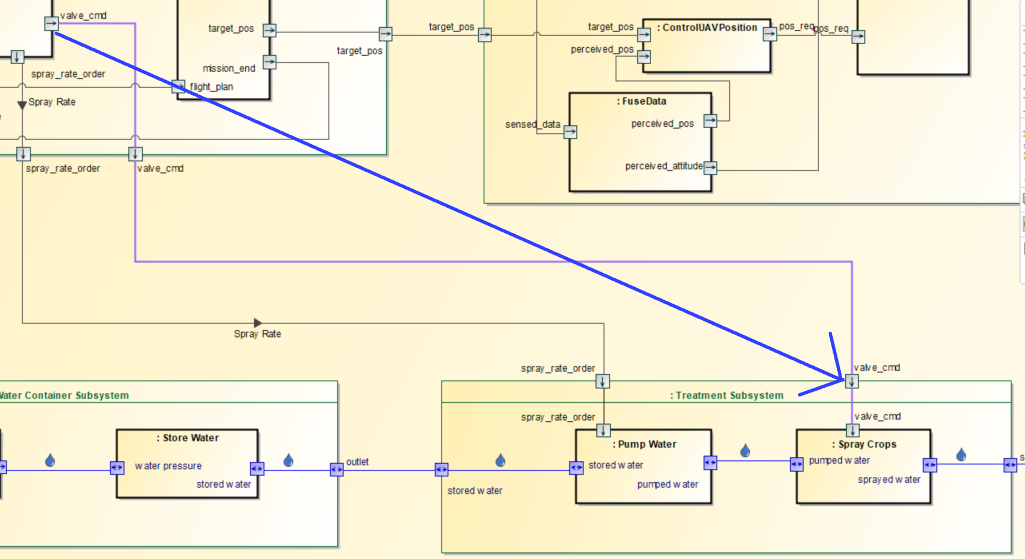The image size is (1025, 559).
Task: Select the FuseData block
Action: click(x=641, y=142)
